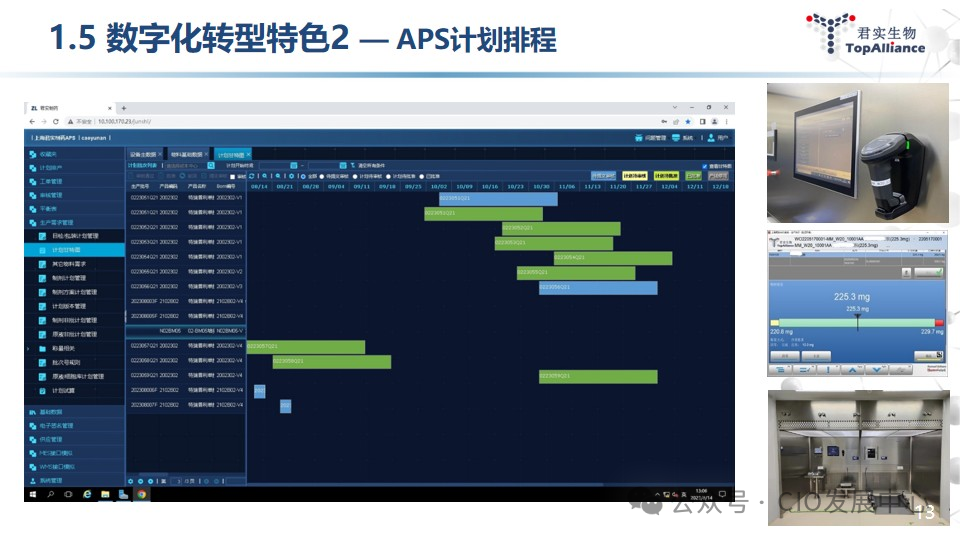The image size is (960, 540).
Task: Select the 待提交审核 radio button
Action: pyautogui.click(x=322, y=176)
